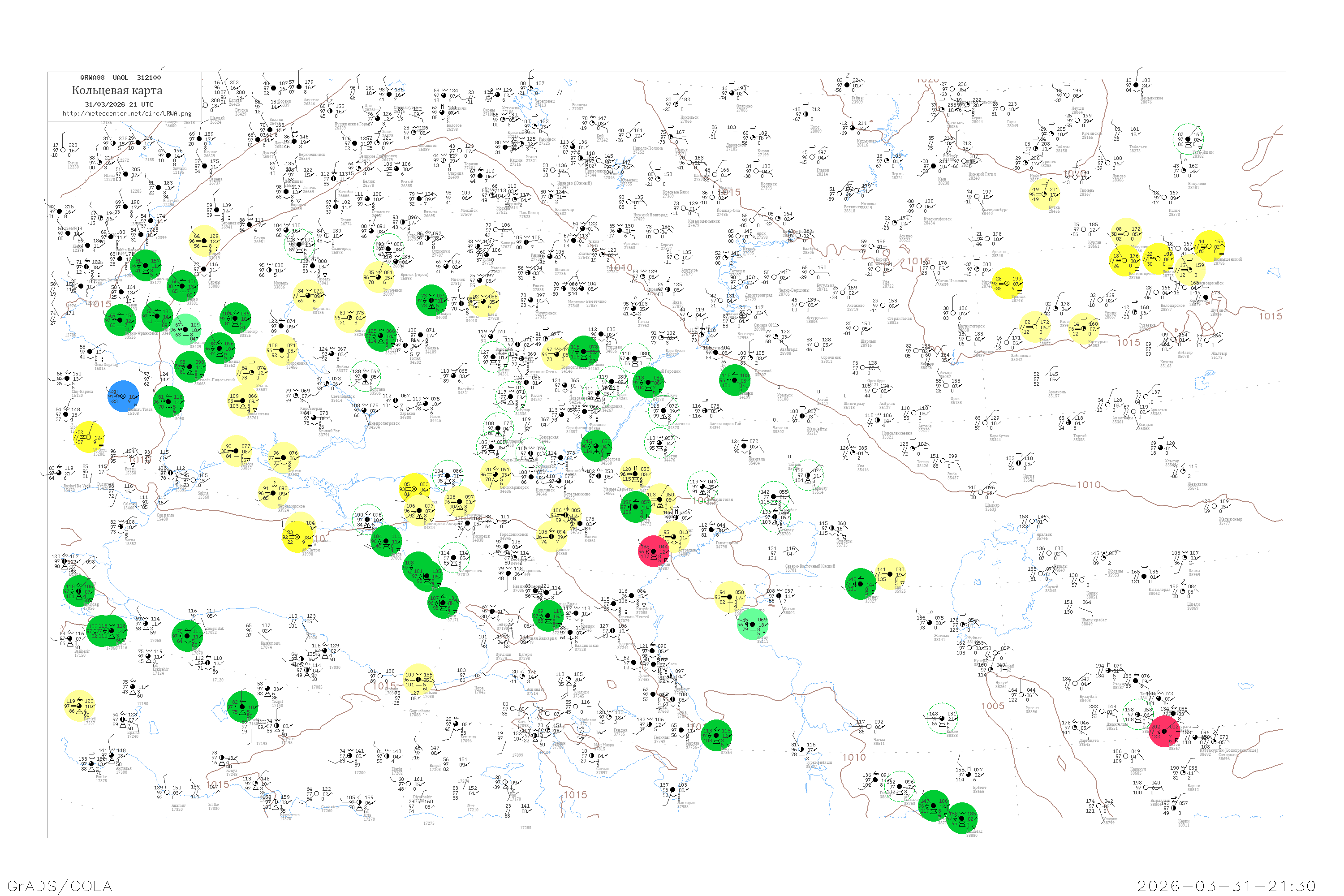
Task: Click the green station circle at Владимир 33177
Action: (146, 265)
